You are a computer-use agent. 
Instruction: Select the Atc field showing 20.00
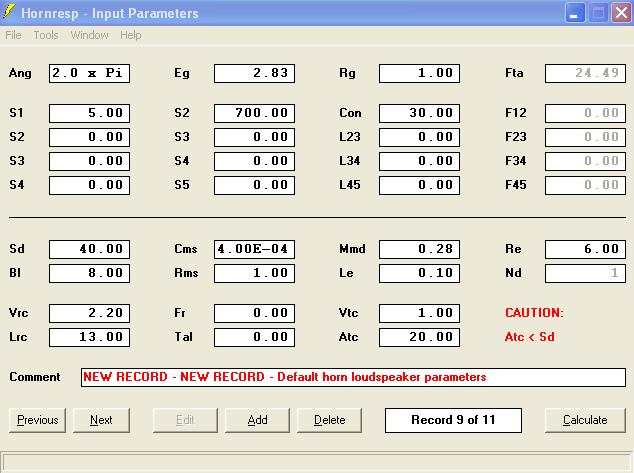(419, 337)
